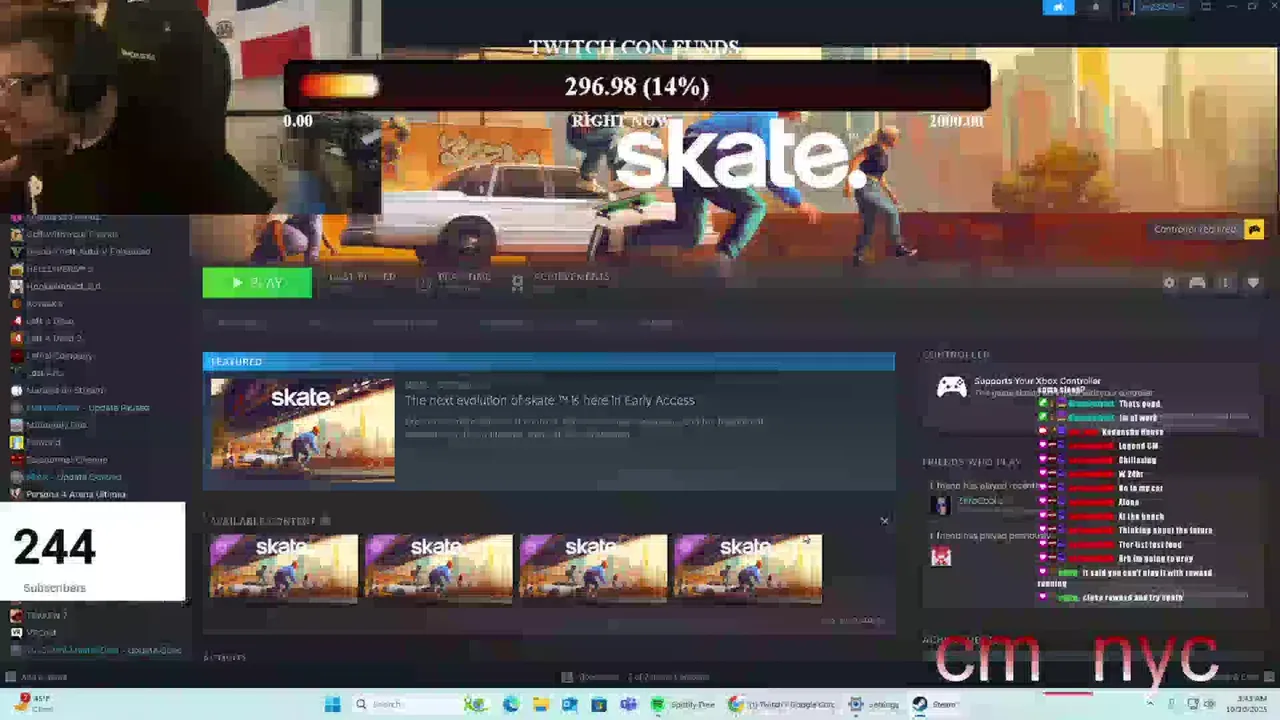Open Outlook from the taskbar
1280x720 pixels.
[x=569, y=704]
